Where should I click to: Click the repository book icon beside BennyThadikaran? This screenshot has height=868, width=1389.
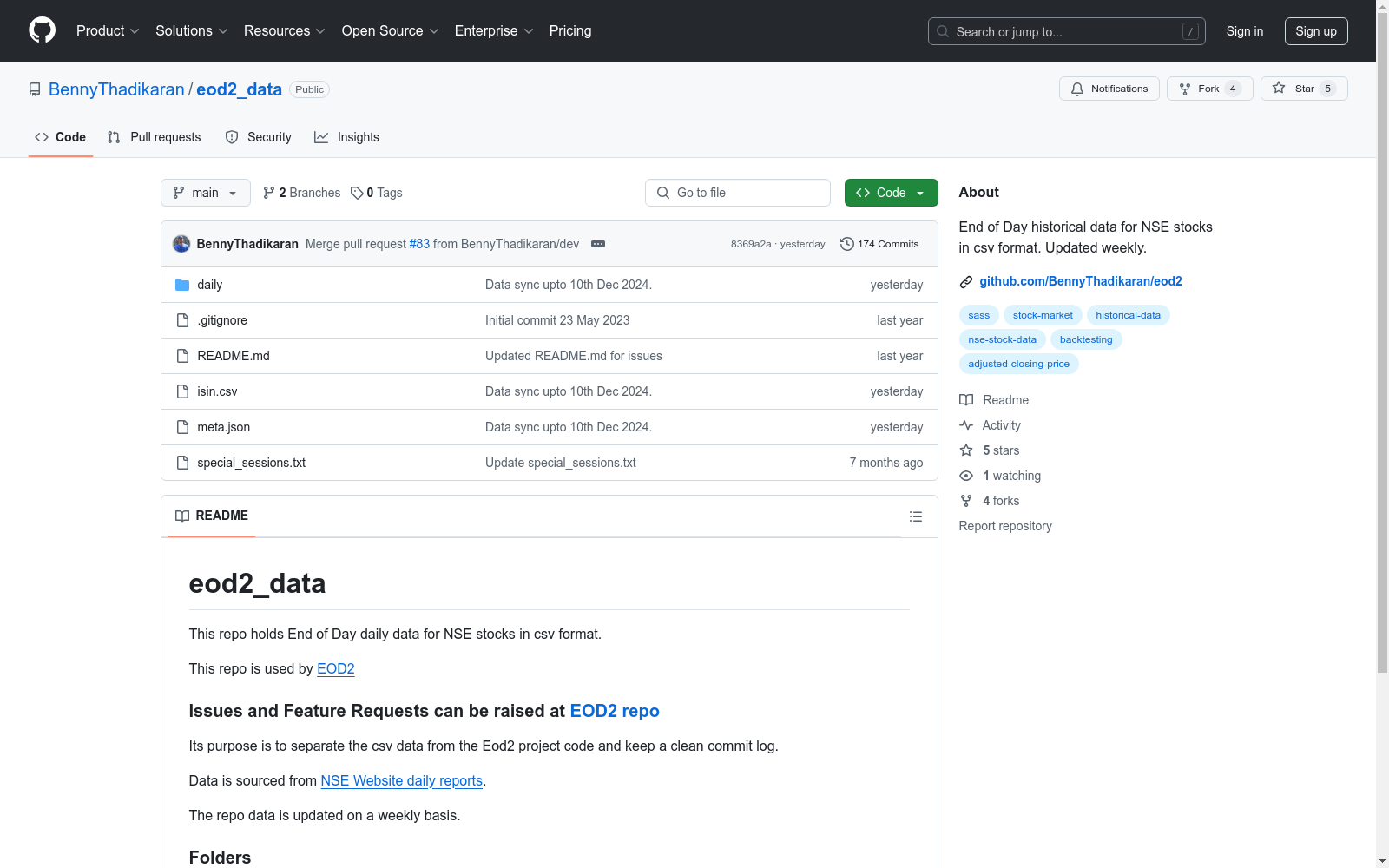(35, 89)
